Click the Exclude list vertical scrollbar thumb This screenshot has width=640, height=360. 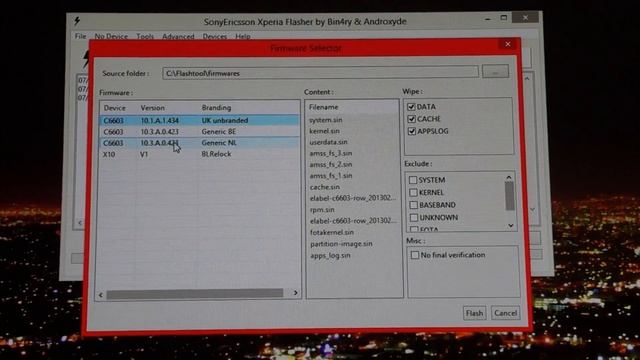click(x=509, y=196)
